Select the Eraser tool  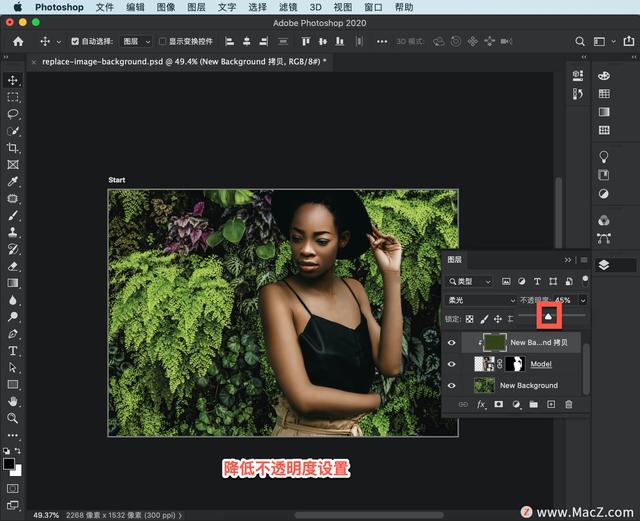pyautogui.click(x=13, y=266)
